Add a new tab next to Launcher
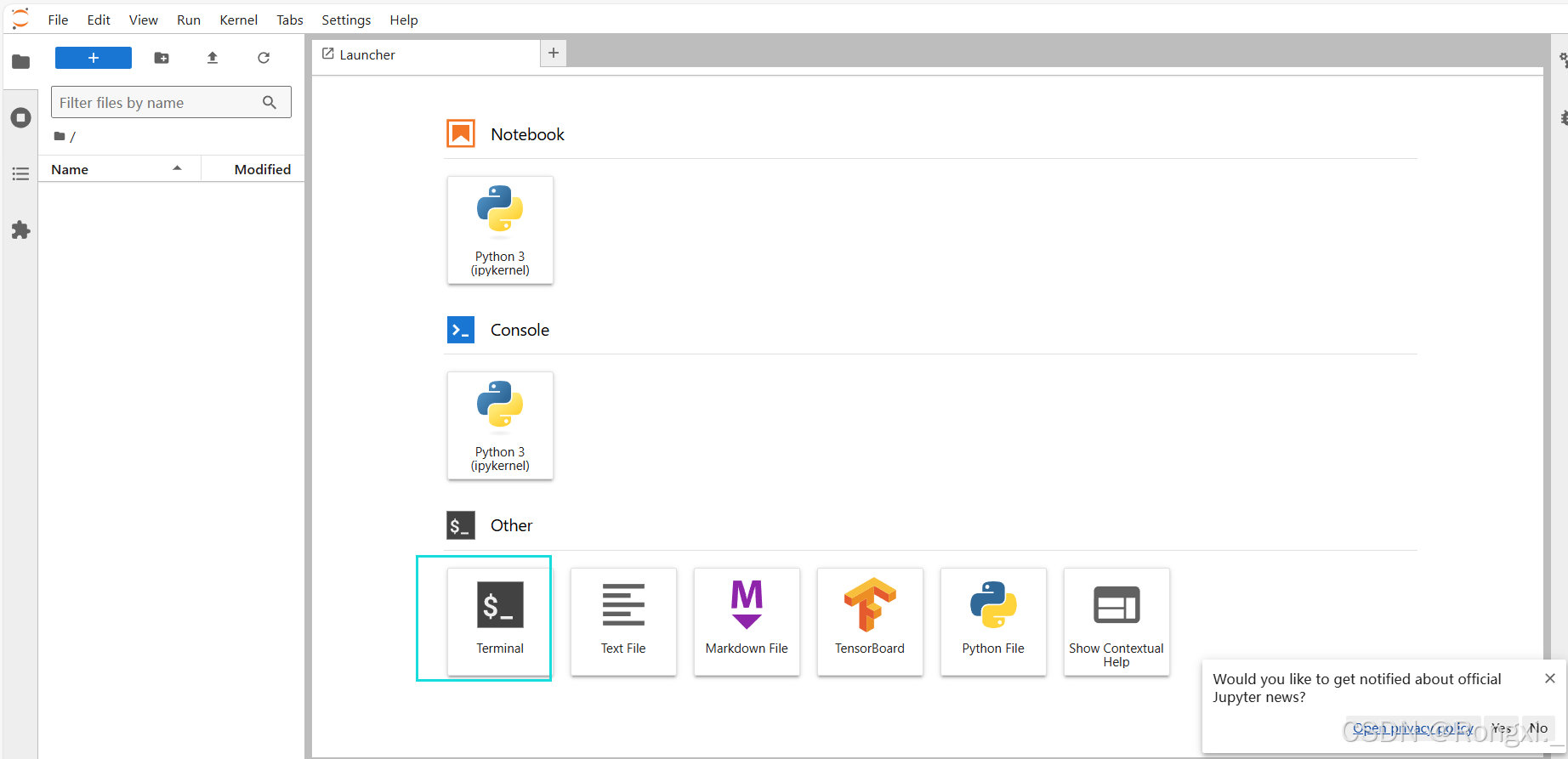The width and height of the screenshot is (1568, 759). [x=554, y=53]
